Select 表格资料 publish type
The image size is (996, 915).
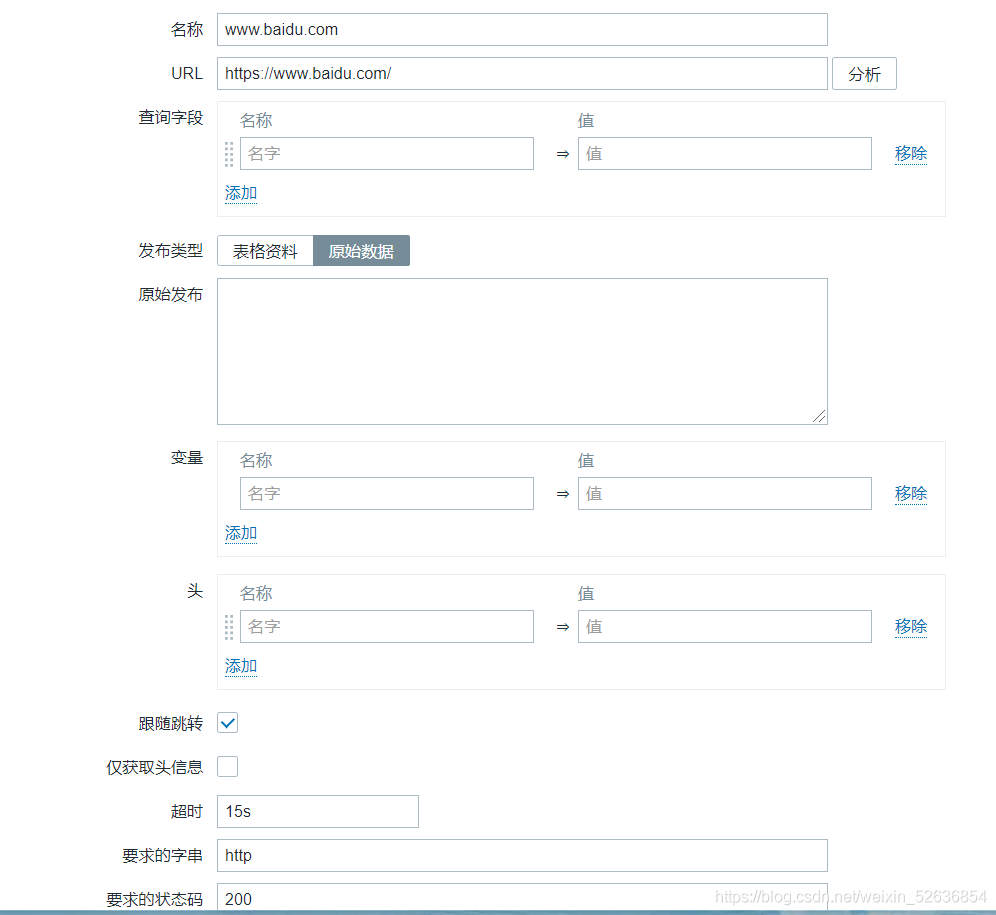265,251
